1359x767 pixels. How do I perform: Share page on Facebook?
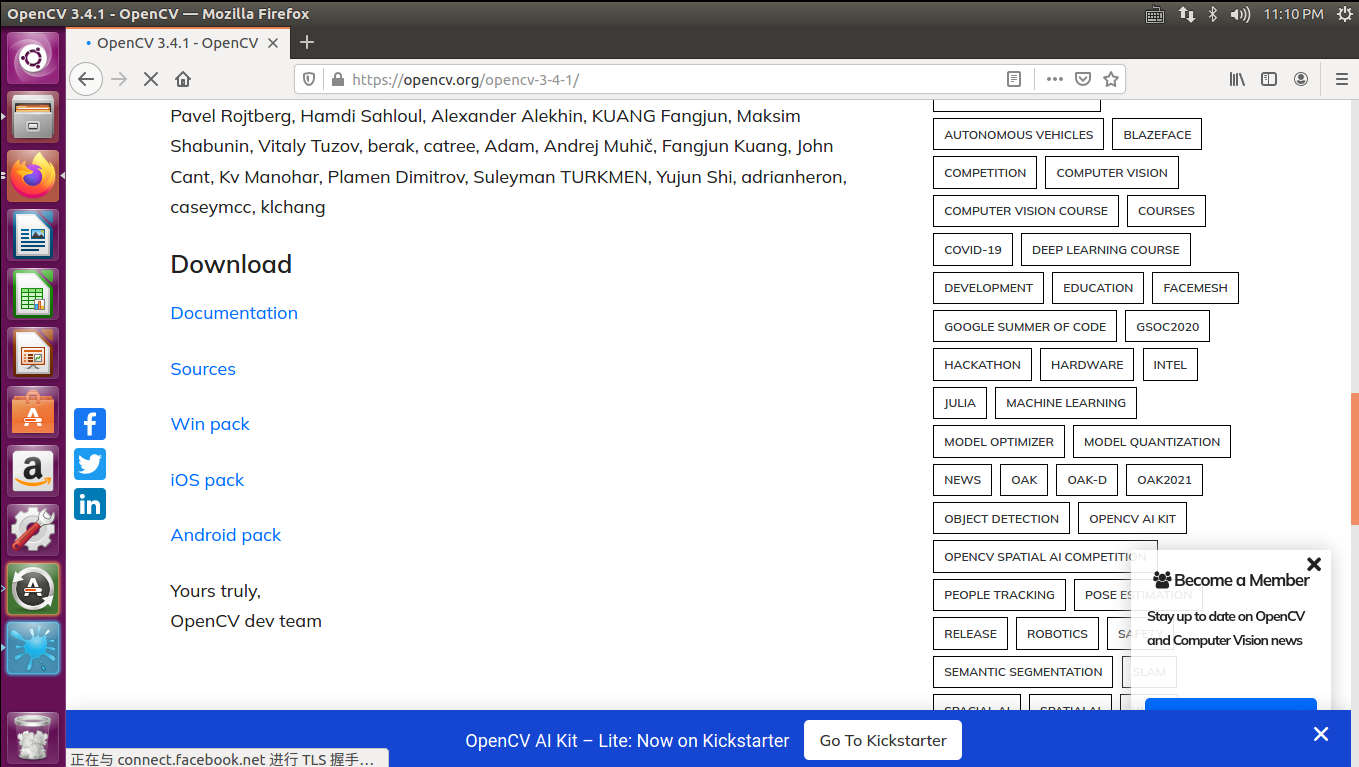click(90, 424)
